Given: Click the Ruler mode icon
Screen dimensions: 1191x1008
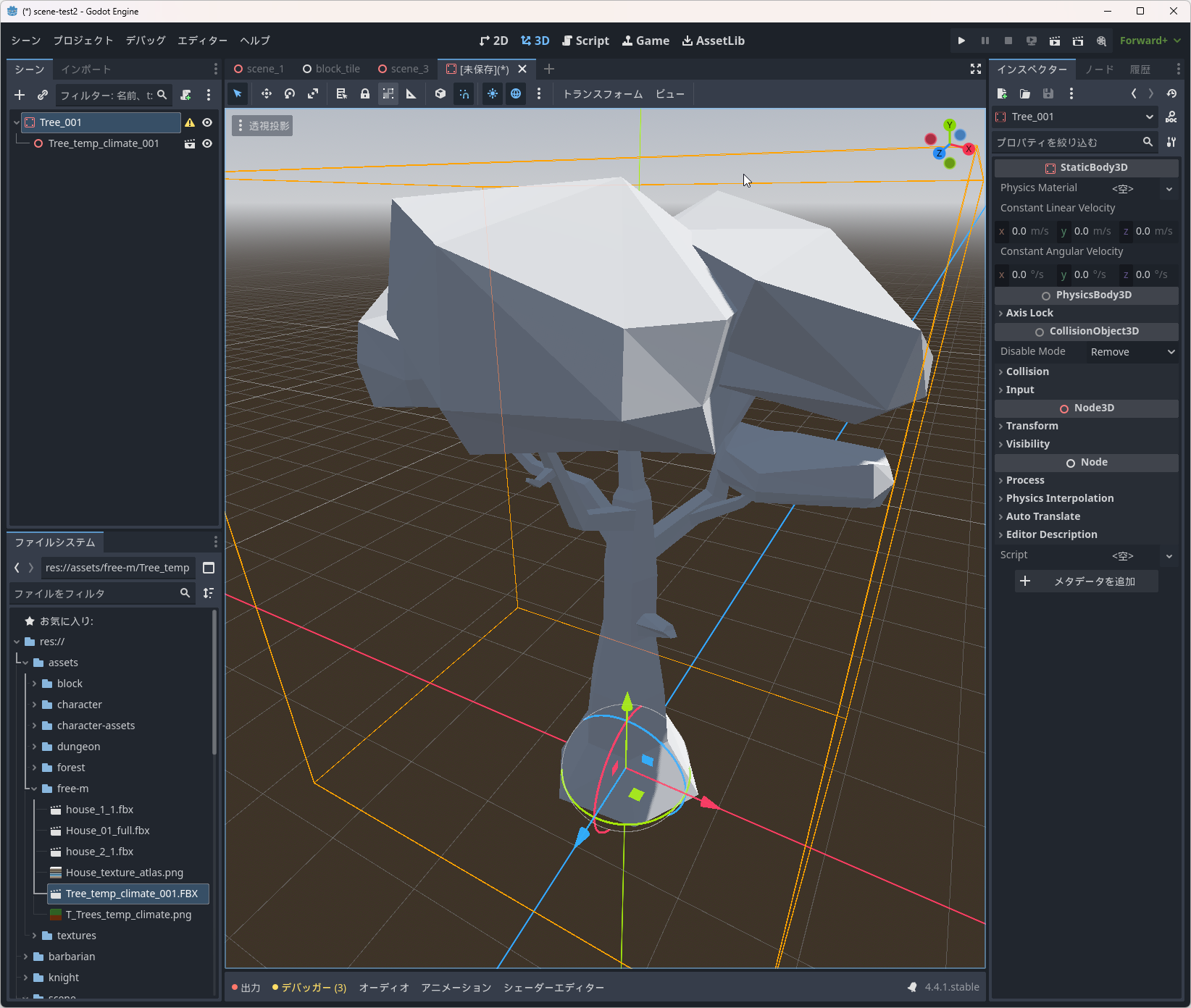Looking at the screenshot, I should point(411,94).
